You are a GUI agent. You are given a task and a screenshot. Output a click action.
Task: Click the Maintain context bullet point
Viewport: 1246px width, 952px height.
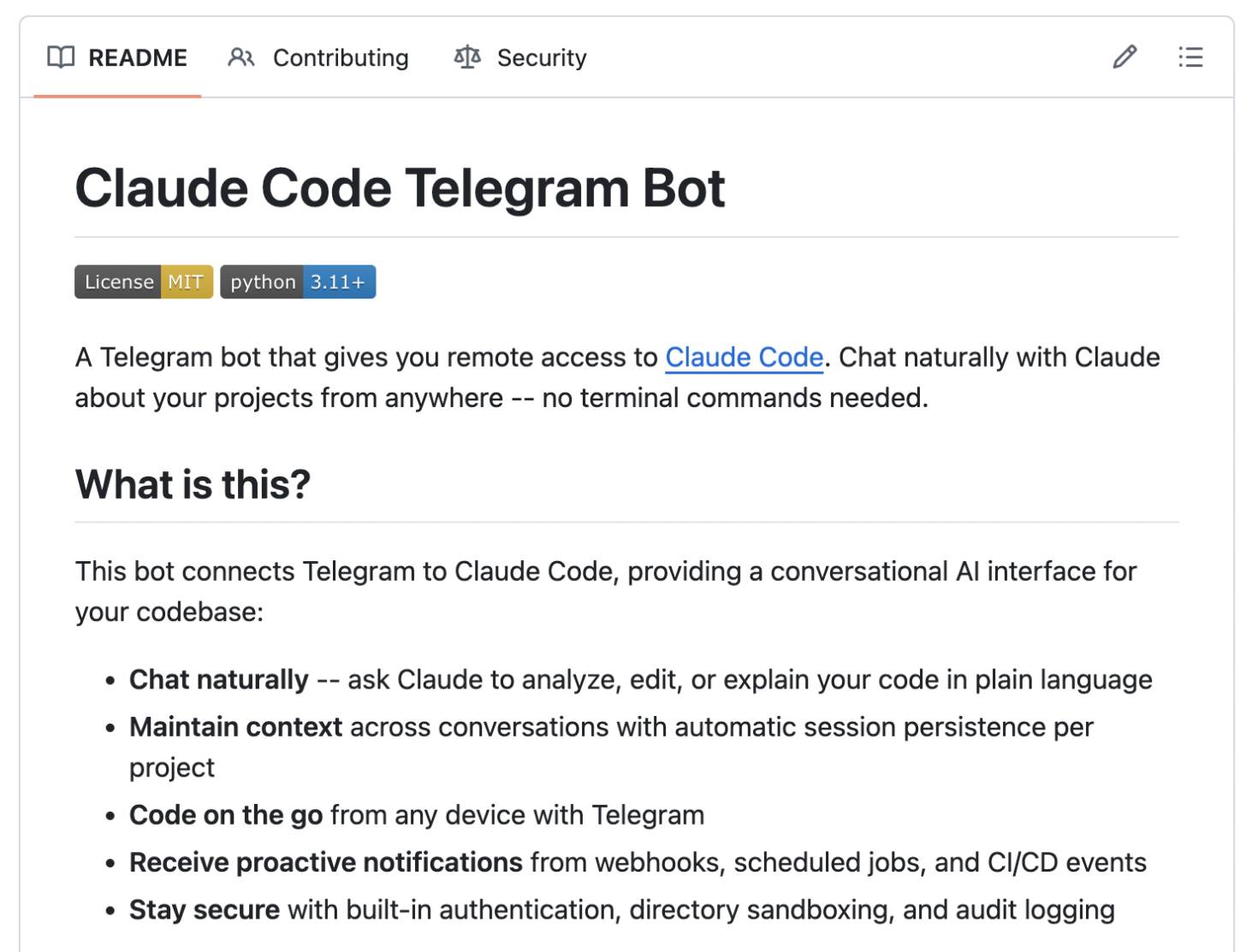235,726
